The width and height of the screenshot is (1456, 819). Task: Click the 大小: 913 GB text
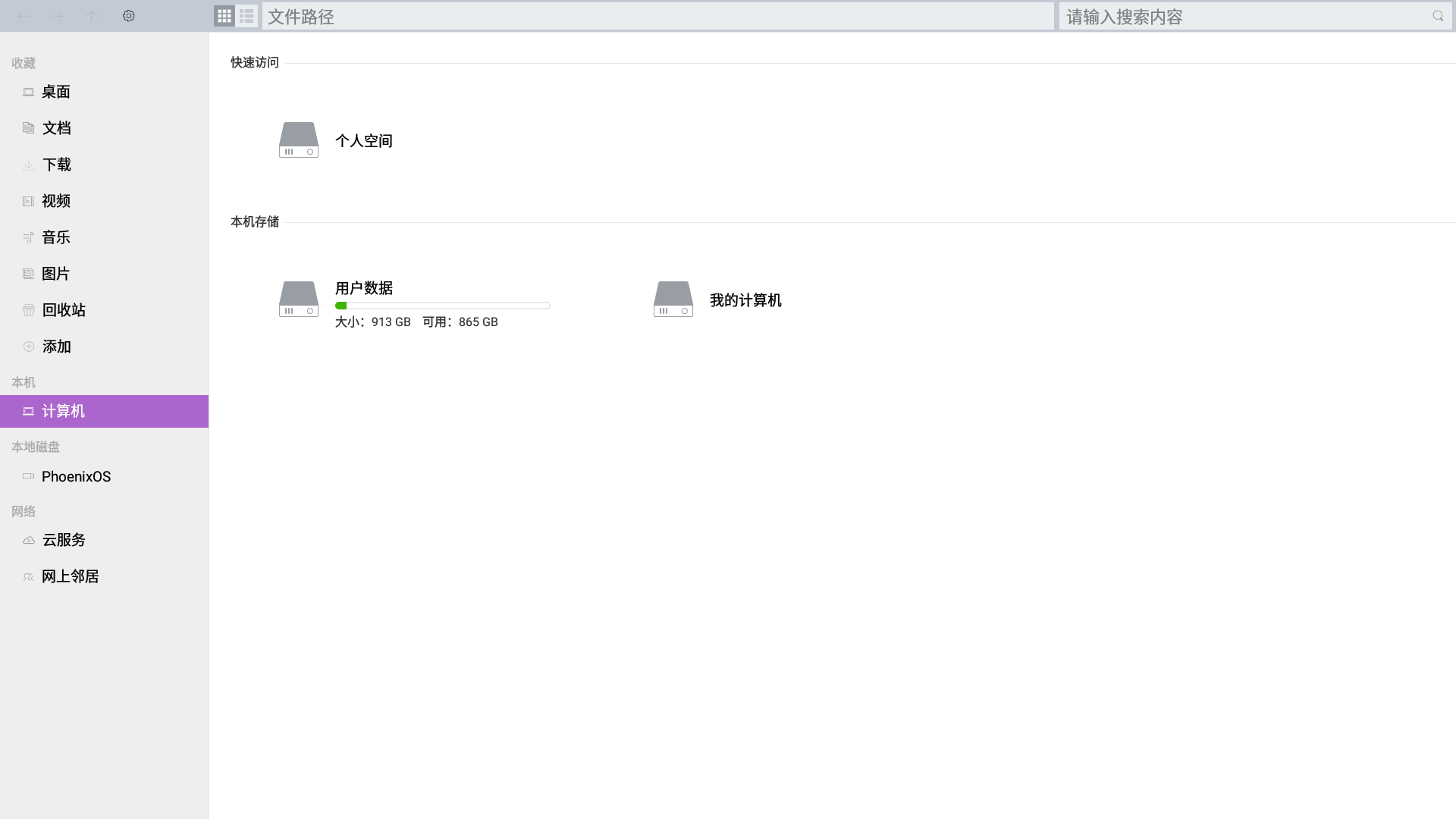[x=373, y=322]
